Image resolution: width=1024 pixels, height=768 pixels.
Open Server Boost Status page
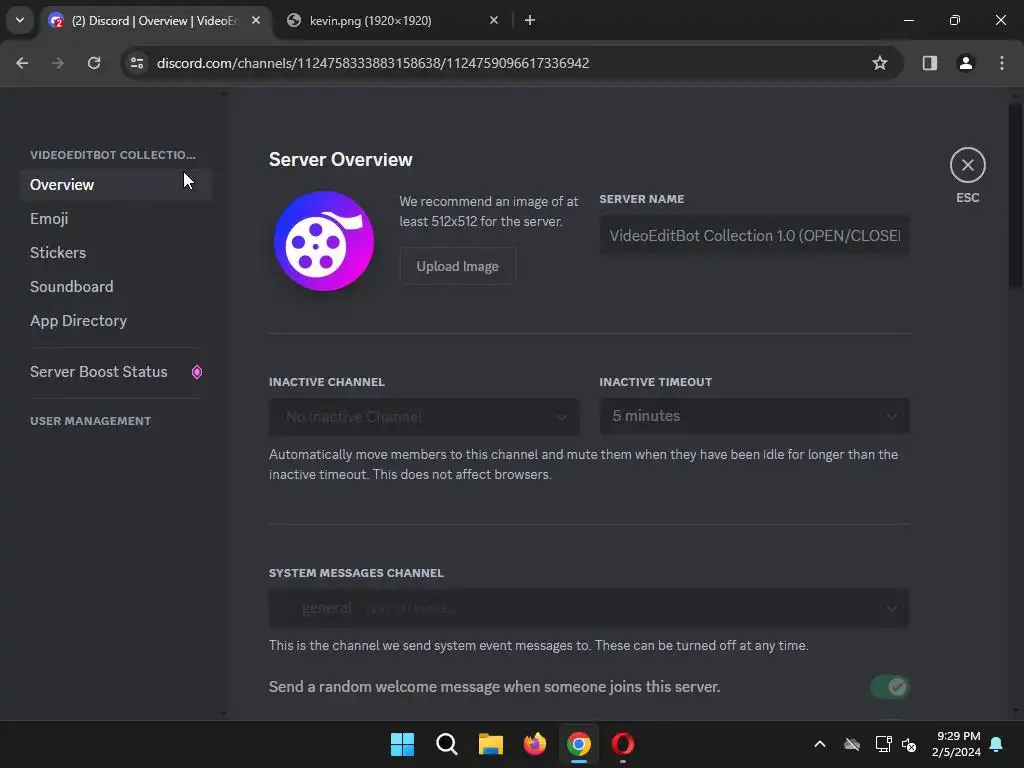(x=116, y=372)
